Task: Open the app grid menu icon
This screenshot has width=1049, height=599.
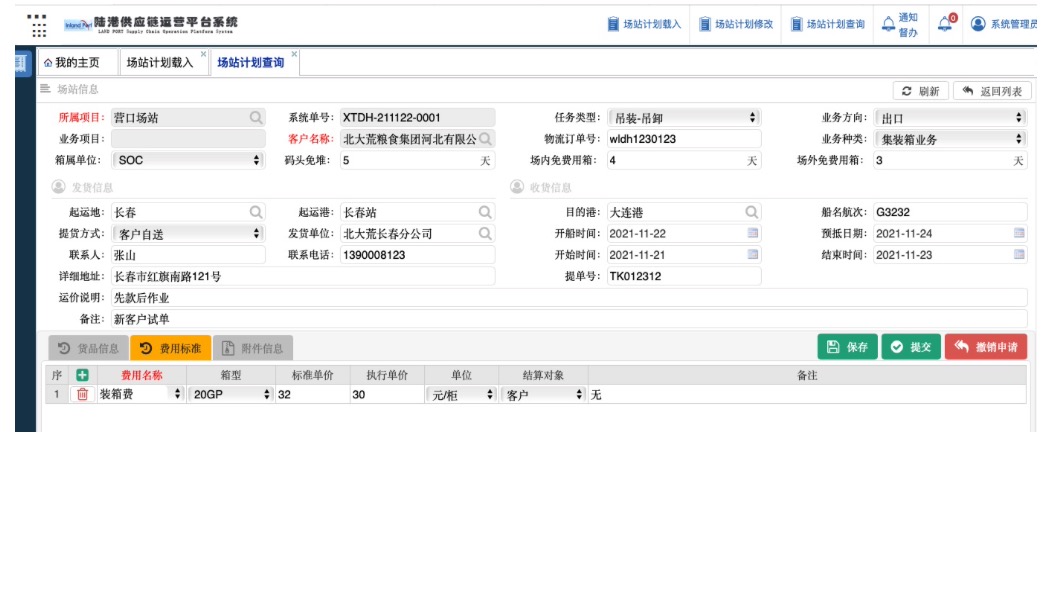Action: coord(36,24)
